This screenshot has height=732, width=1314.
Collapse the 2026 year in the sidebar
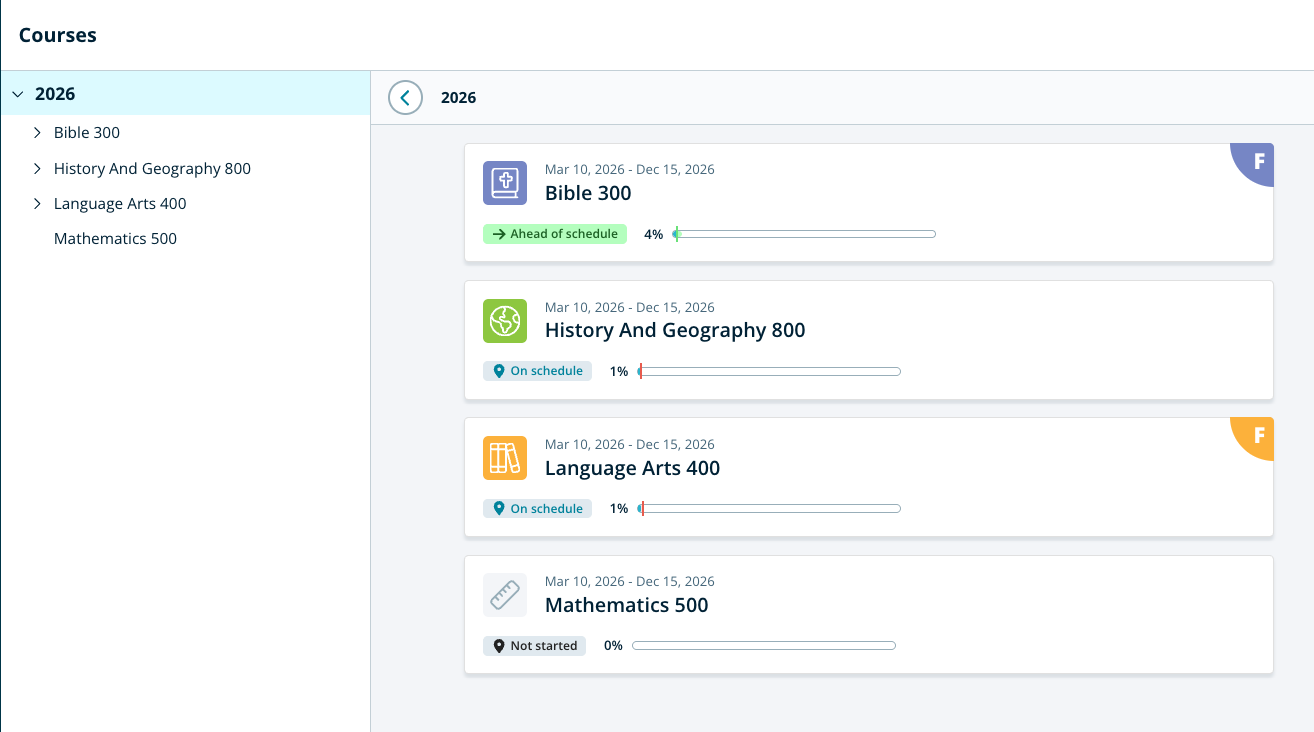pos(17,93)
